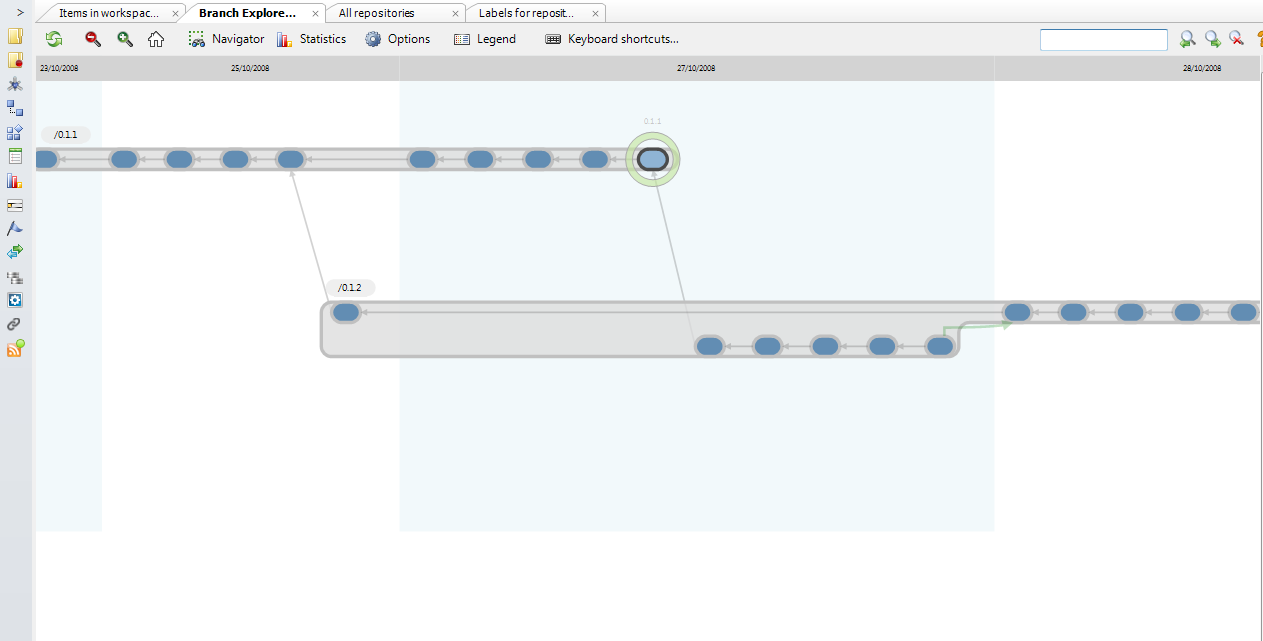Select the changesets list icon in sidebar

pos(14,156)
